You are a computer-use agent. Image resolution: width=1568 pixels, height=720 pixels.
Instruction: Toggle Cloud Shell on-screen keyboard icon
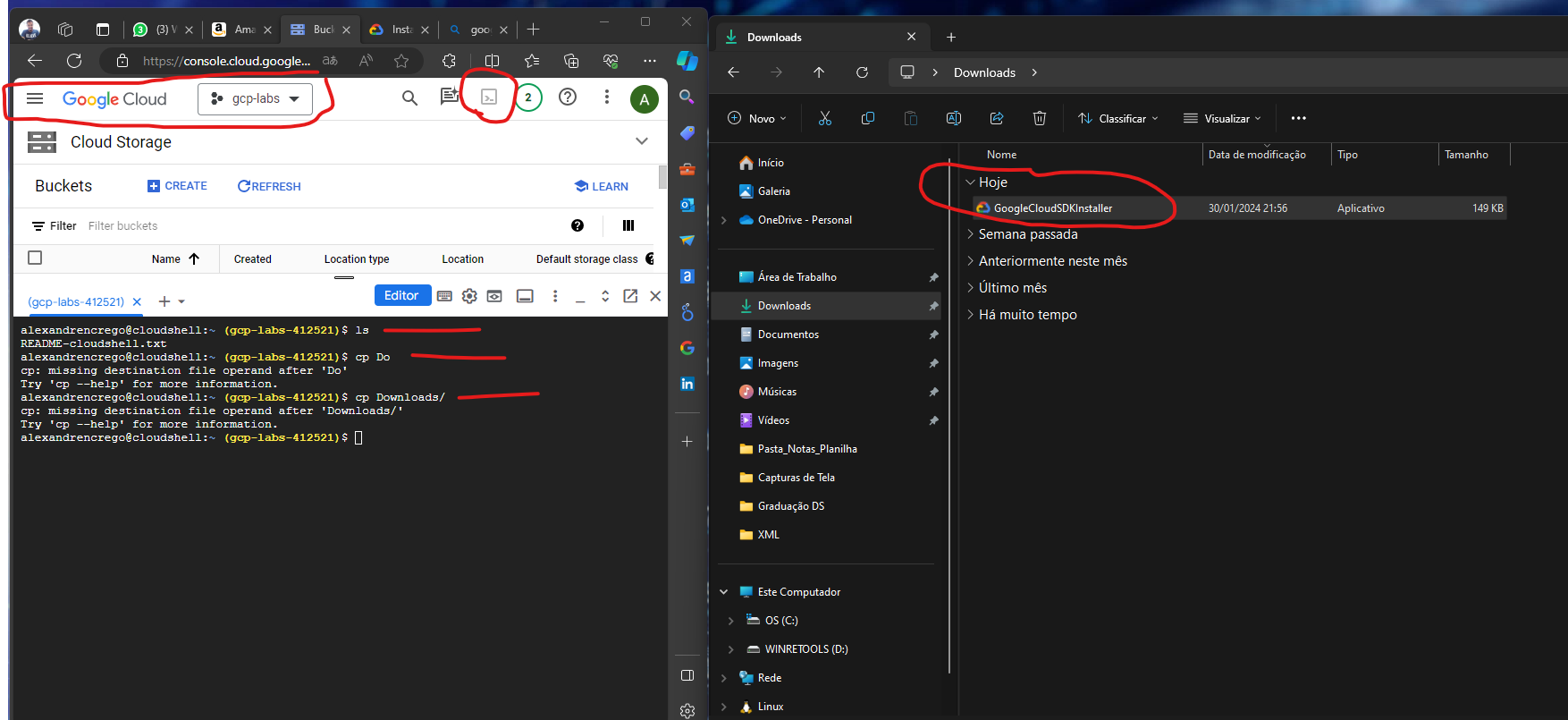point(444,296)
